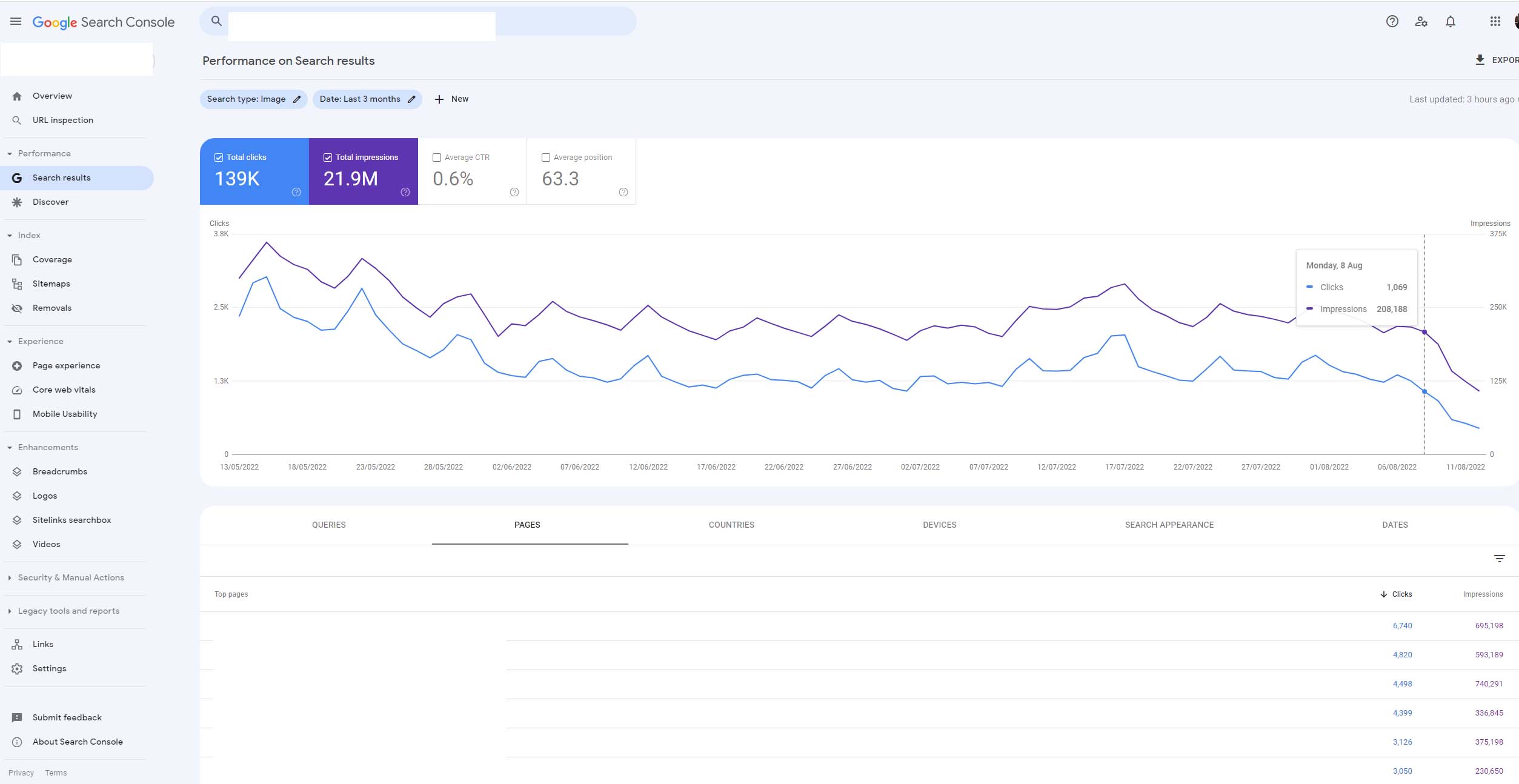Click the Settings gear icon
The height and width of the screenshot is (784, 1519).
[x=17, y=669]
